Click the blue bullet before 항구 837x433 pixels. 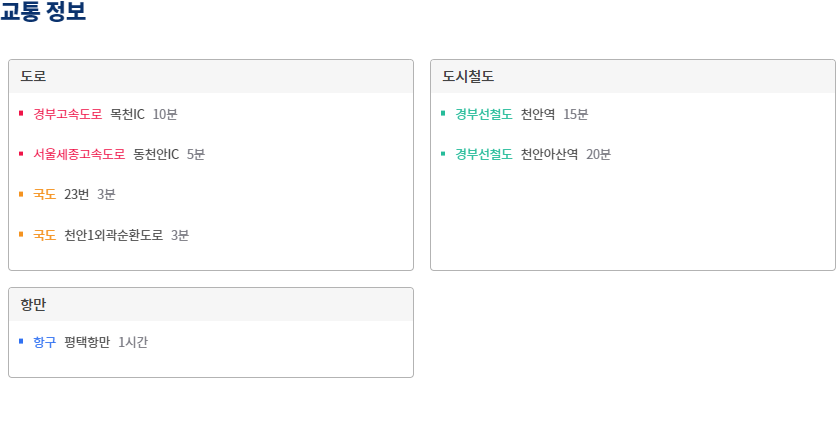(x=21, y=341)
